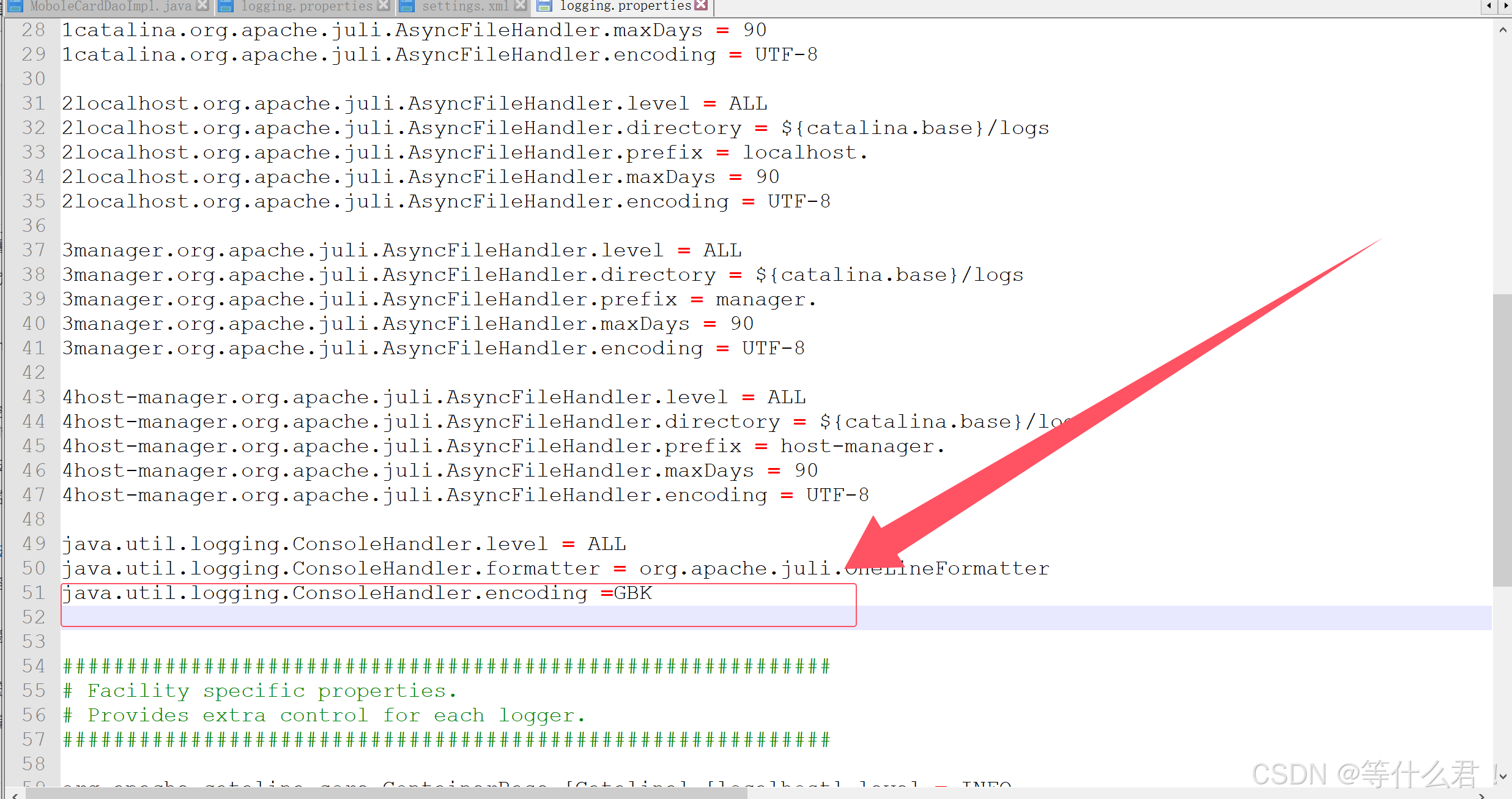Click the vertical scrollbar down arrow

pyautogui.click(x=1503, y=777)
